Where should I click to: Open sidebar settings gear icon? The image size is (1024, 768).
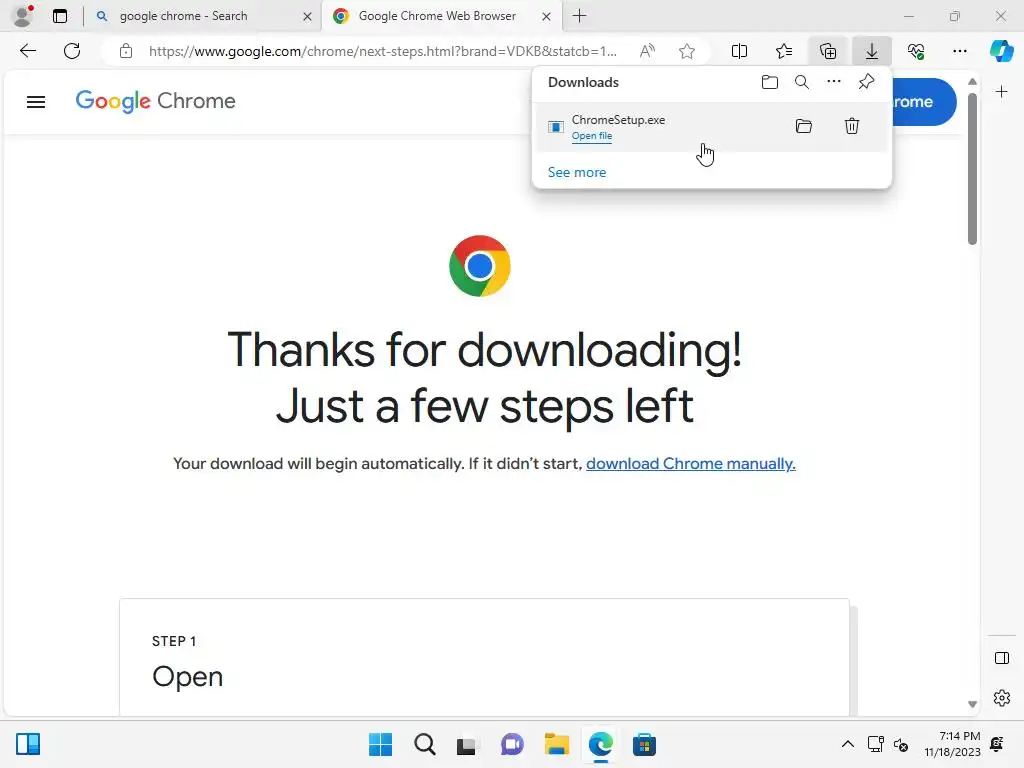tap(1001, 697)
